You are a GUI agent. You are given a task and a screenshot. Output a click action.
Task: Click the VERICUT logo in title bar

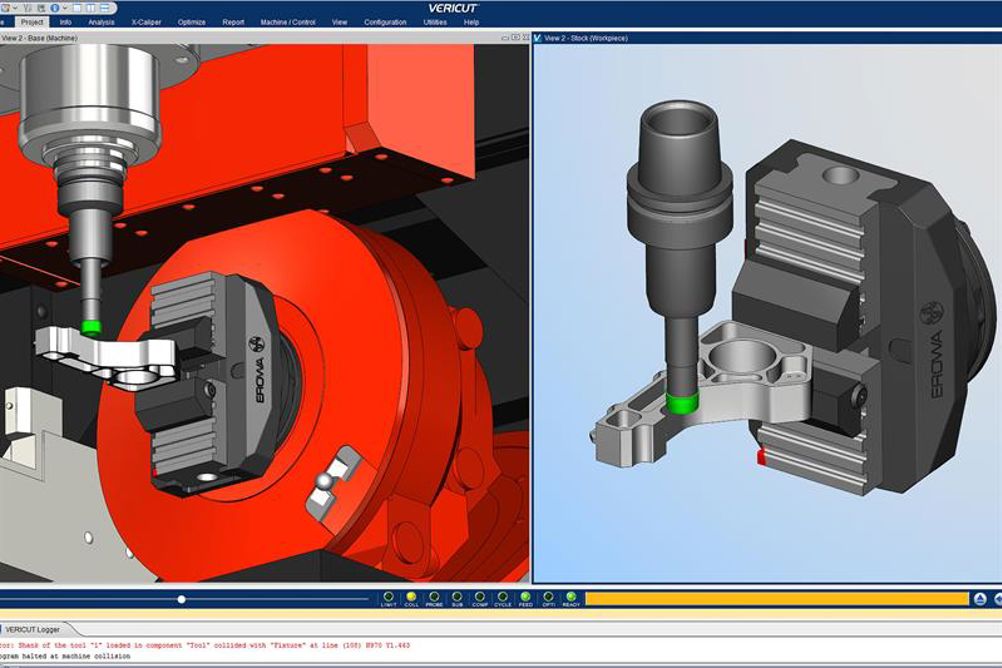[x=453, y=8]
